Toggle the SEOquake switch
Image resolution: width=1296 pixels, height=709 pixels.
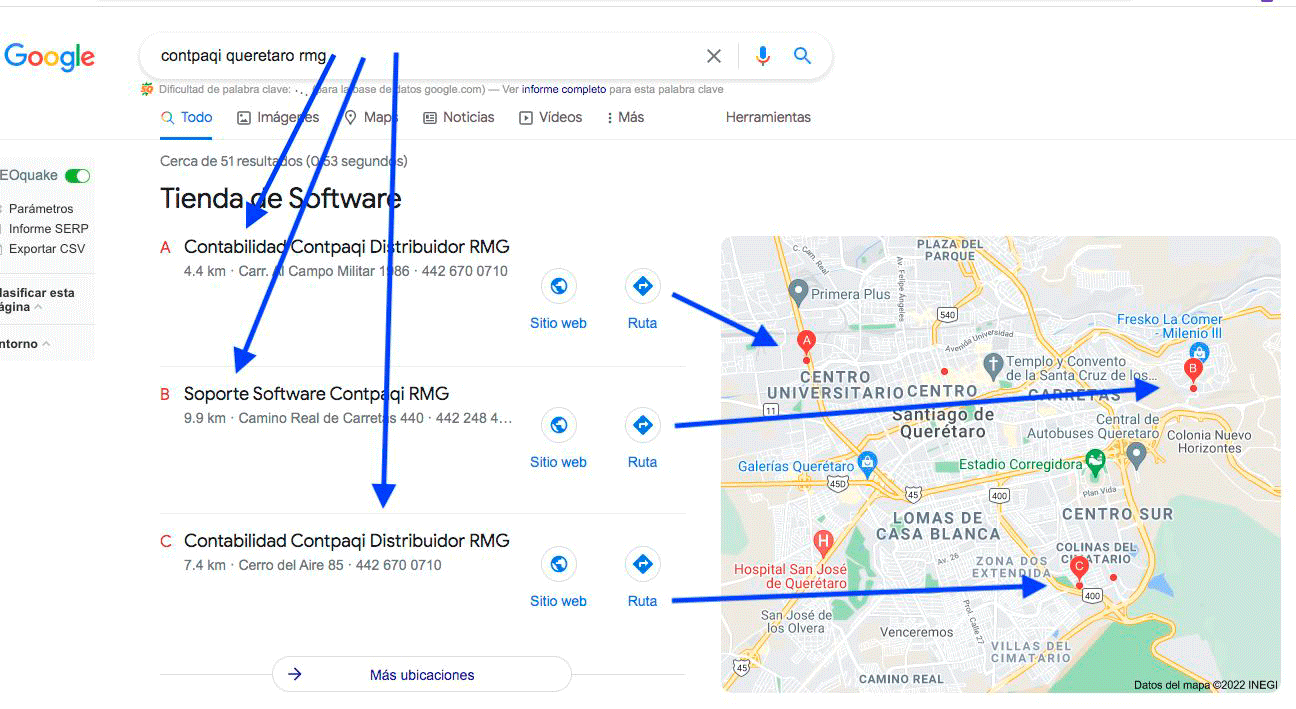[x=77, y=176]
